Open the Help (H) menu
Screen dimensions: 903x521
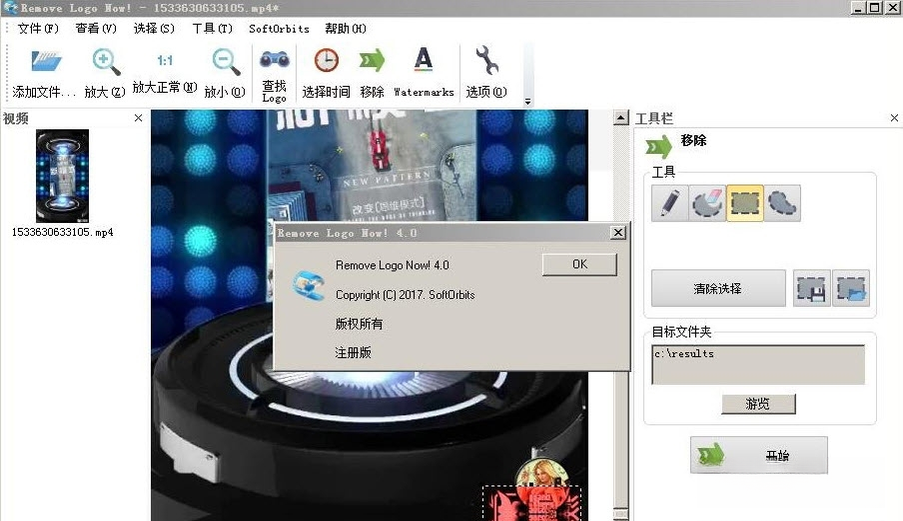pyautogui.click(x=346, y=28)
